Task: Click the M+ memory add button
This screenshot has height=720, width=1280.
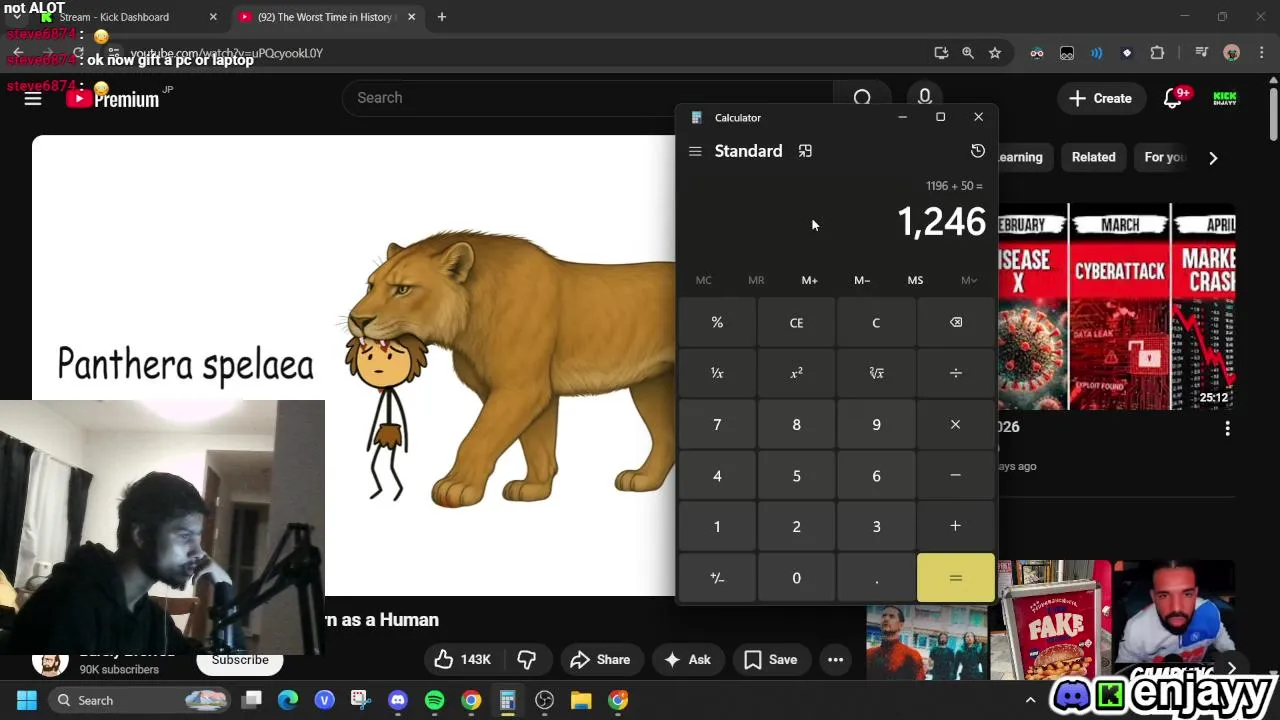Action: [x=809, y=280]
